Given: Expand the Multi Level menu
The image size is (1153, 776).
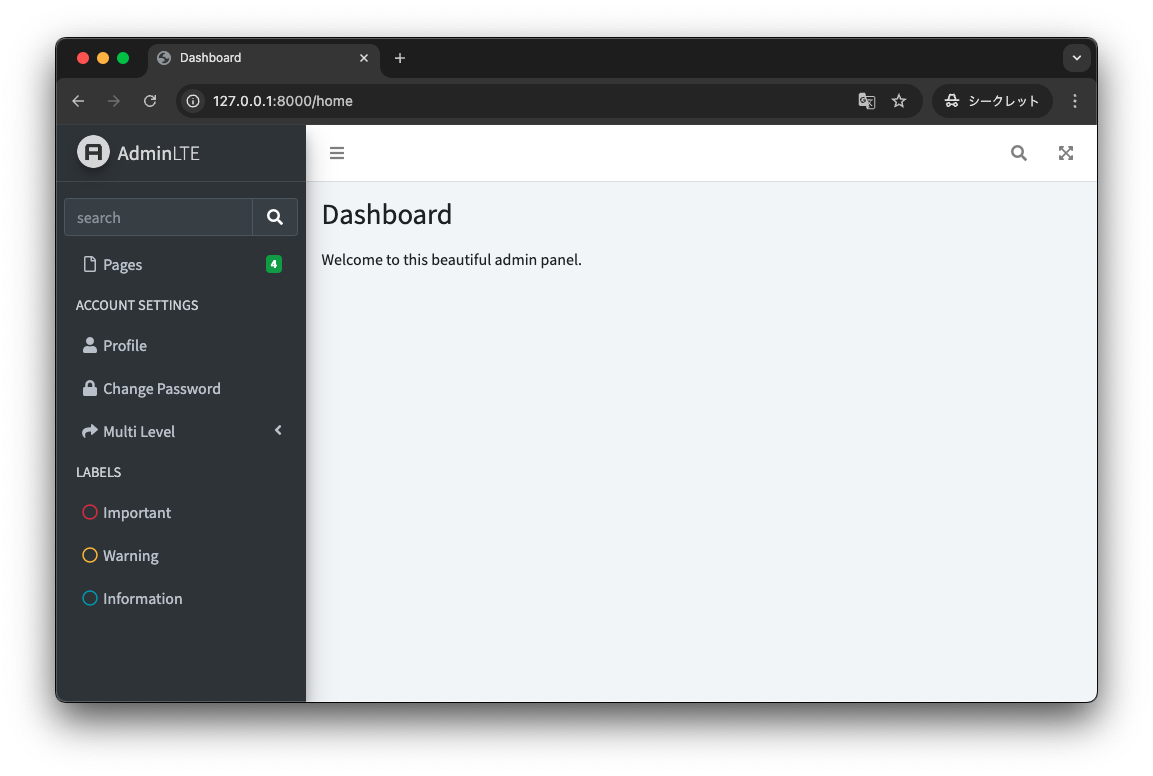Looking at the screenshot, I should (x=181, y=431).
